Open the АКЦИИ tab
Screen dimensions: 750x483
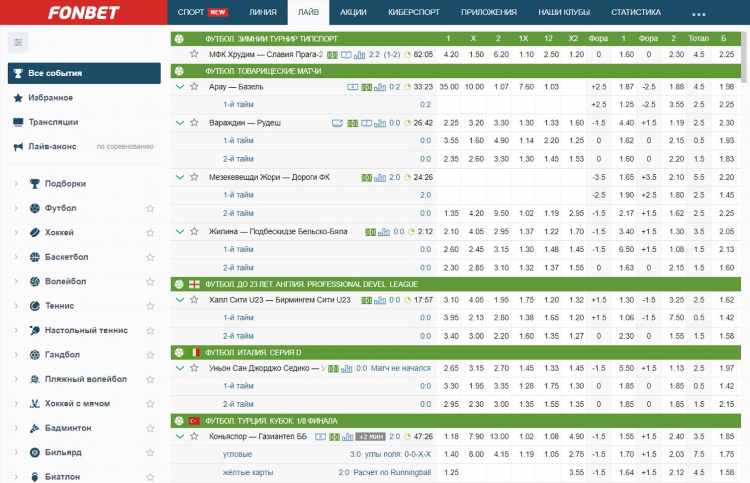point(353,12)
